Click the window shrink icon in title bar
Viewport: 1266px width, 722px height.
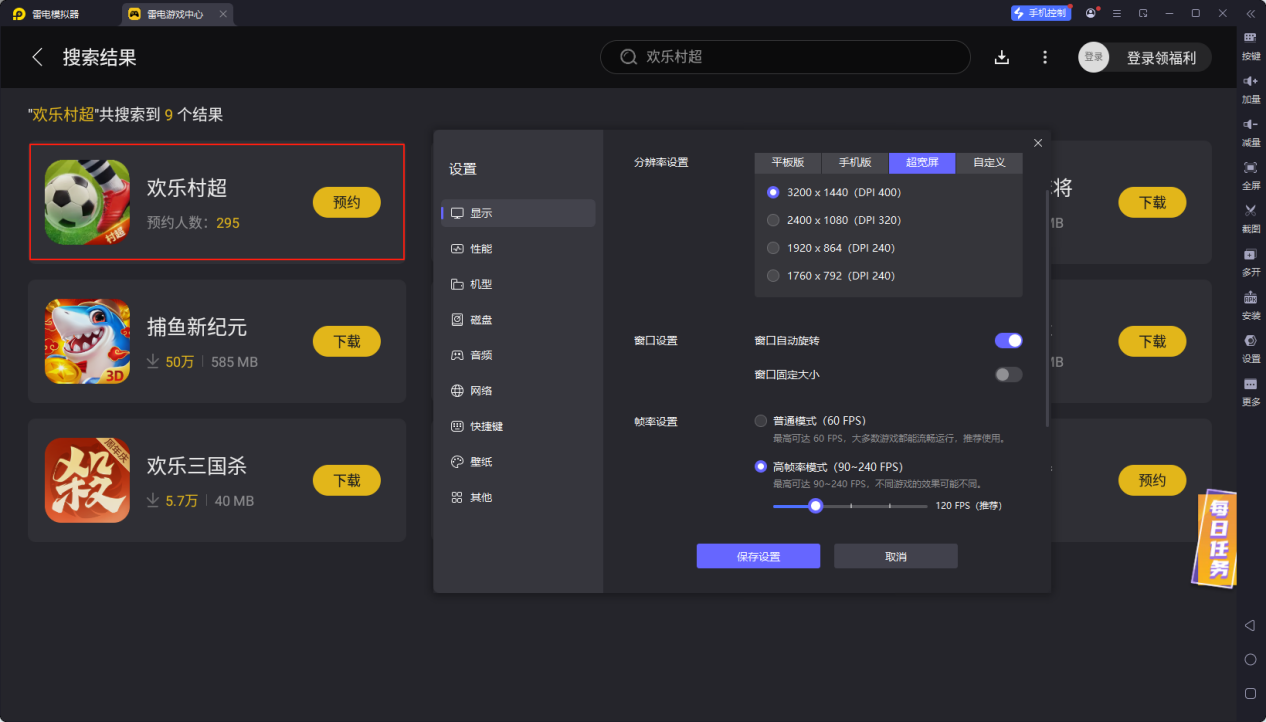(x=1143, y=13)
